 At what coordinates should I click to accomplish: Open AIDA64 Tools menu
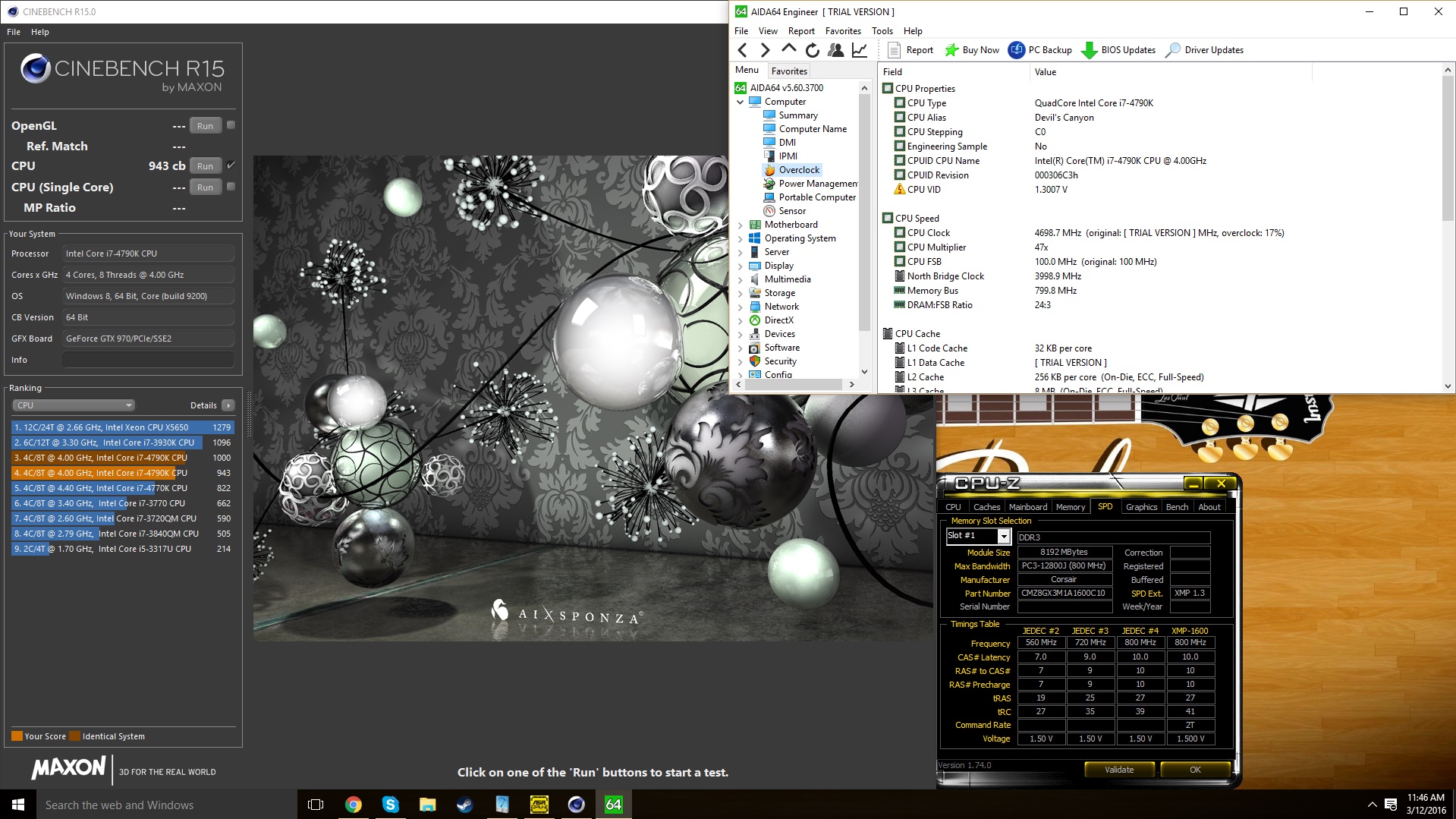[882, 31]
